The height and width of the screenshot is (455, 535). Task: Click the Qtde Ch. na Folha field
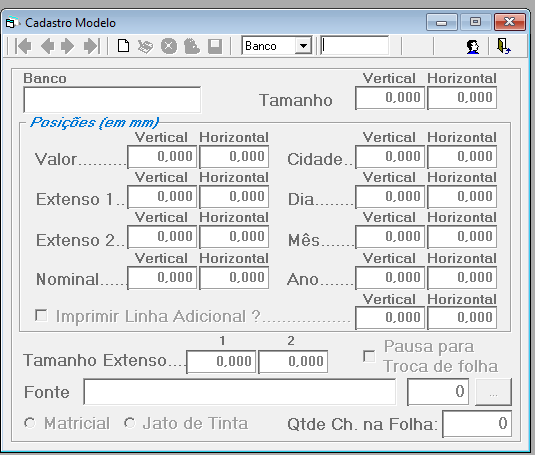click(x=477, y=424)
